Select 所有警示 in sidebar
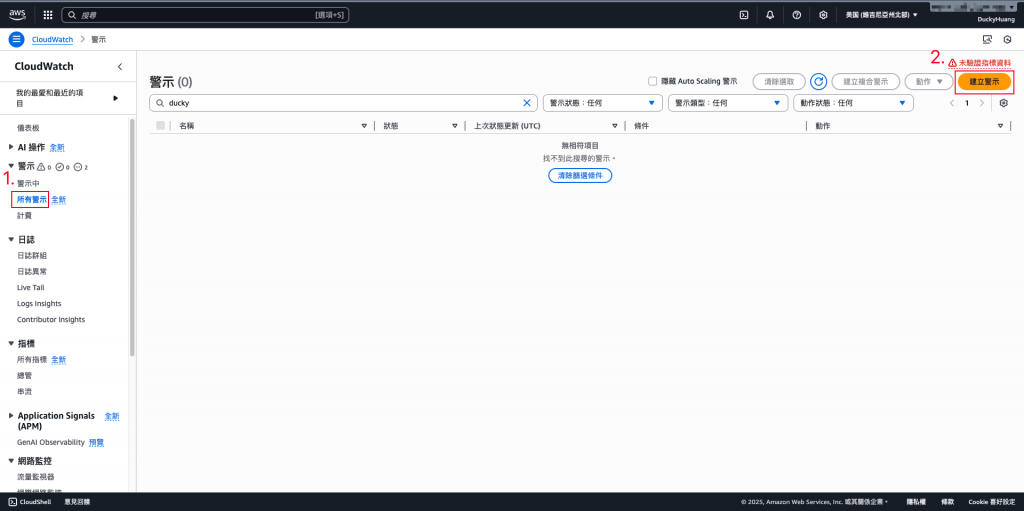The image size is (1024, 511). point(33,199)
